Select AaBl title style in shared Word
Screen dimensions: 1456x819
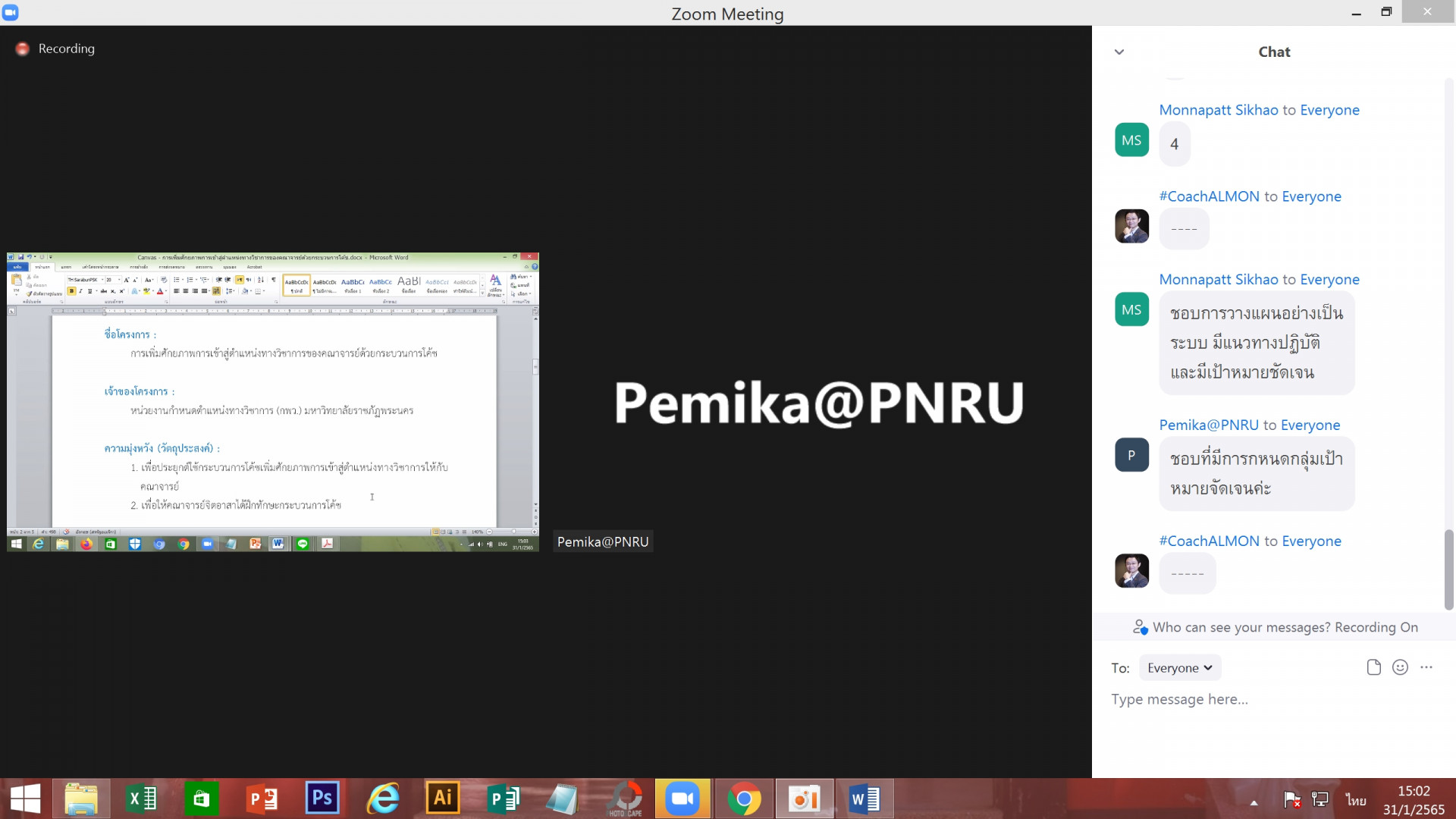pyautogui.click(x=409, y=285)
